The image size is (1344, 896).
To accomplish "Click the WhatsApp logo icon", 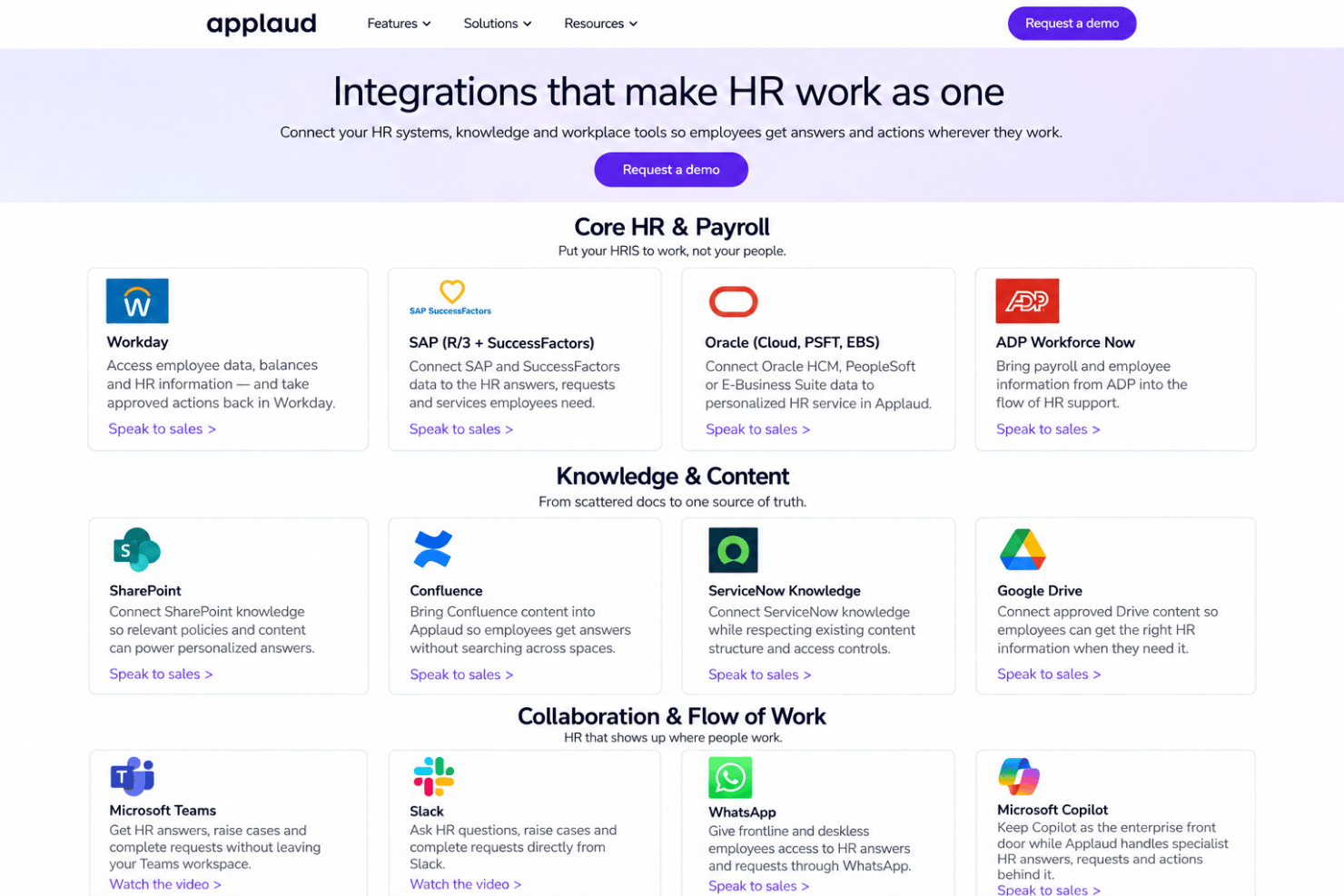I will point(730,777).
